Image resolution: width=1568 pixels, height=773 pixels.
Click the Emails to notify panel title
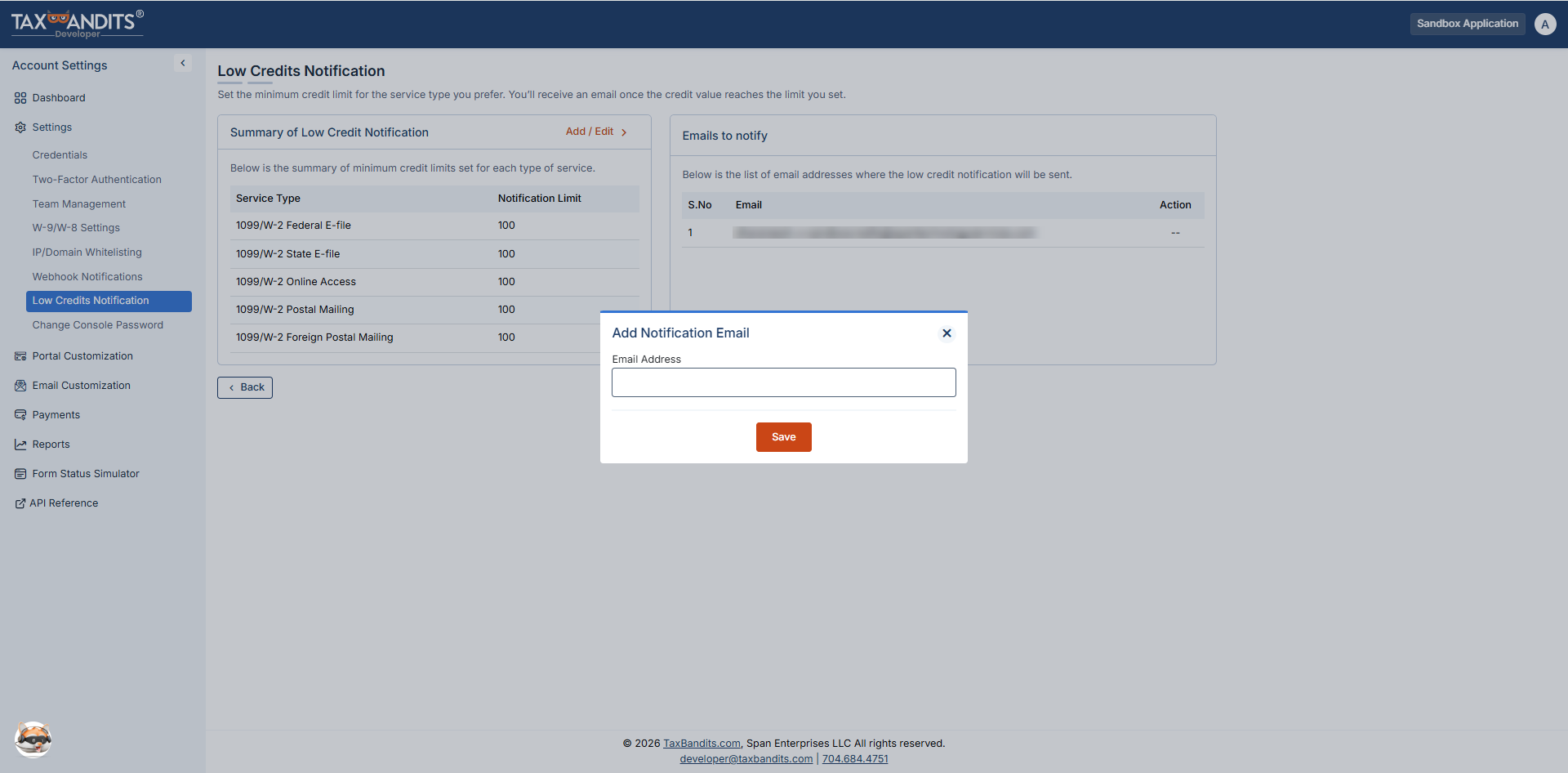[724, 136]
